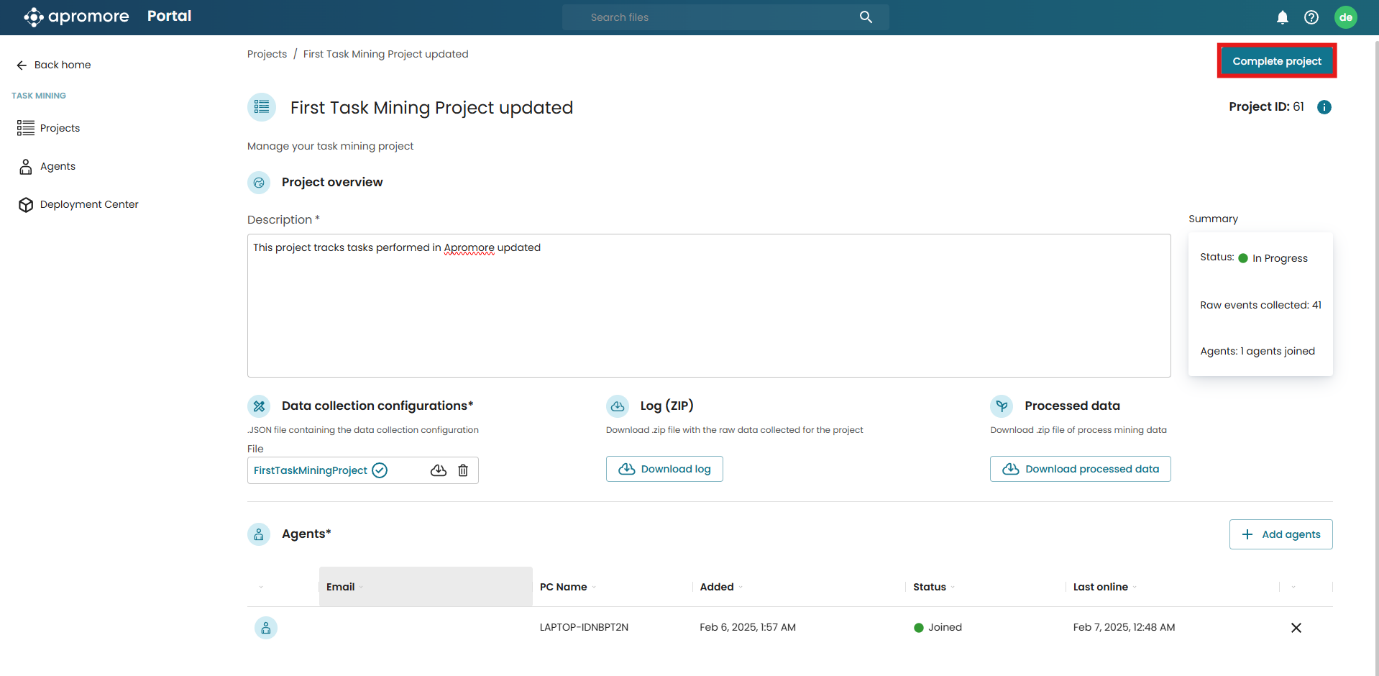Go to Deployment Center in sidebar

(x=88, y=204)
